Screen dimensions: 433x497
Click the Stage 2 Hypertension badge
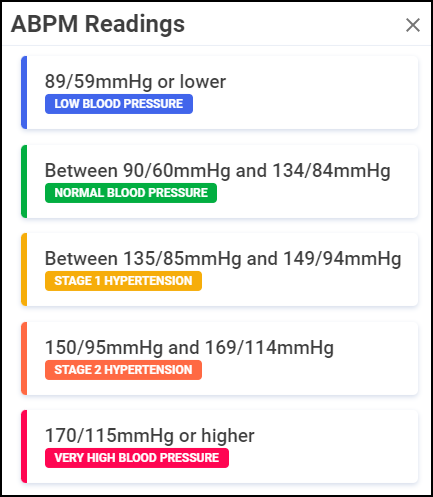[x=123, y=370]
